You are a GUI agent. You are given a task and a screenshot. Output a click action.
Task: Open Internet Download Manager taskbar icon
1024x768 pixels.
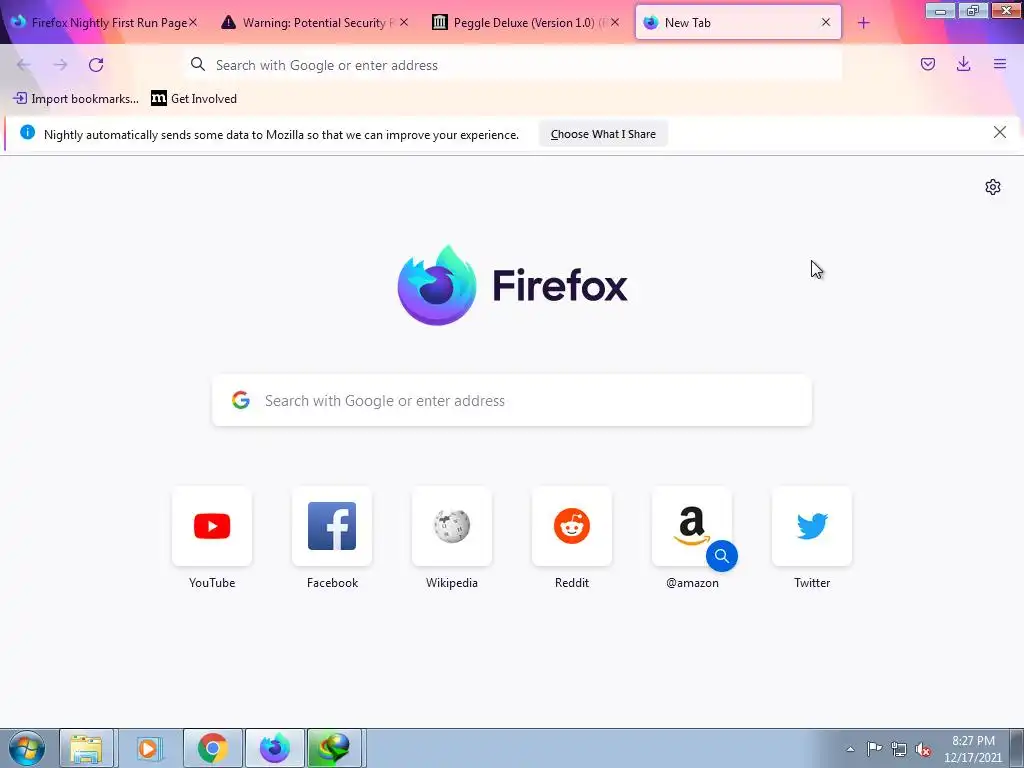334,748
